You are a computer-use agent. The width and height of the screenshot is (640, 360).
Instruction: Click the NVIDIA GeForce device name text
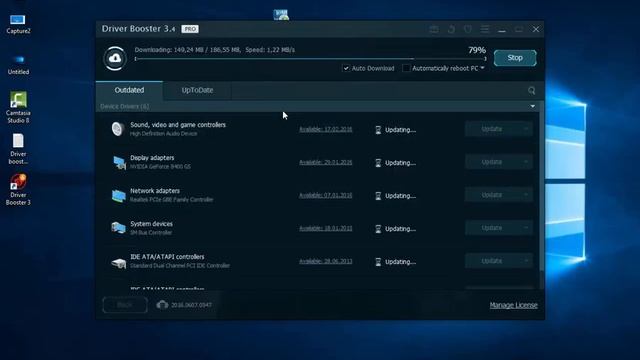(160, 167)
